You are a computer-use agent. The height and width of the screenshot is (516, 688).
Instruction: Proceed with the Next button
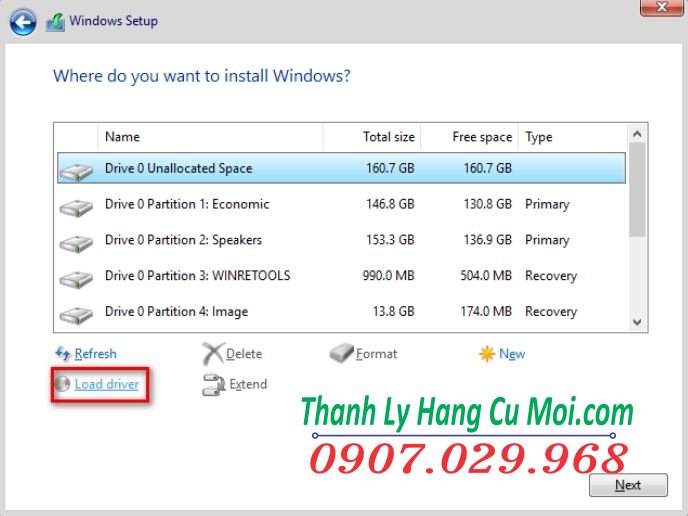[x=628, y=485]
